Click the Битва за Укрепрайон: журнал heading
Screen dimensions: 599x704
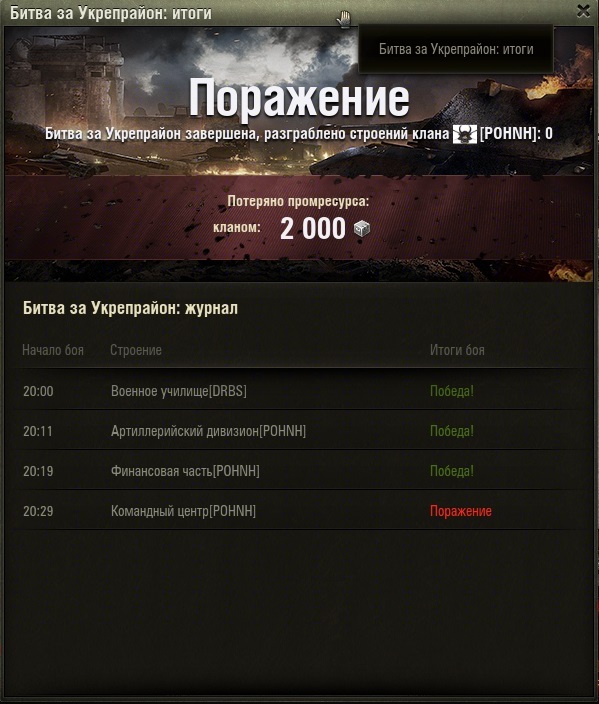coord(130,308)
